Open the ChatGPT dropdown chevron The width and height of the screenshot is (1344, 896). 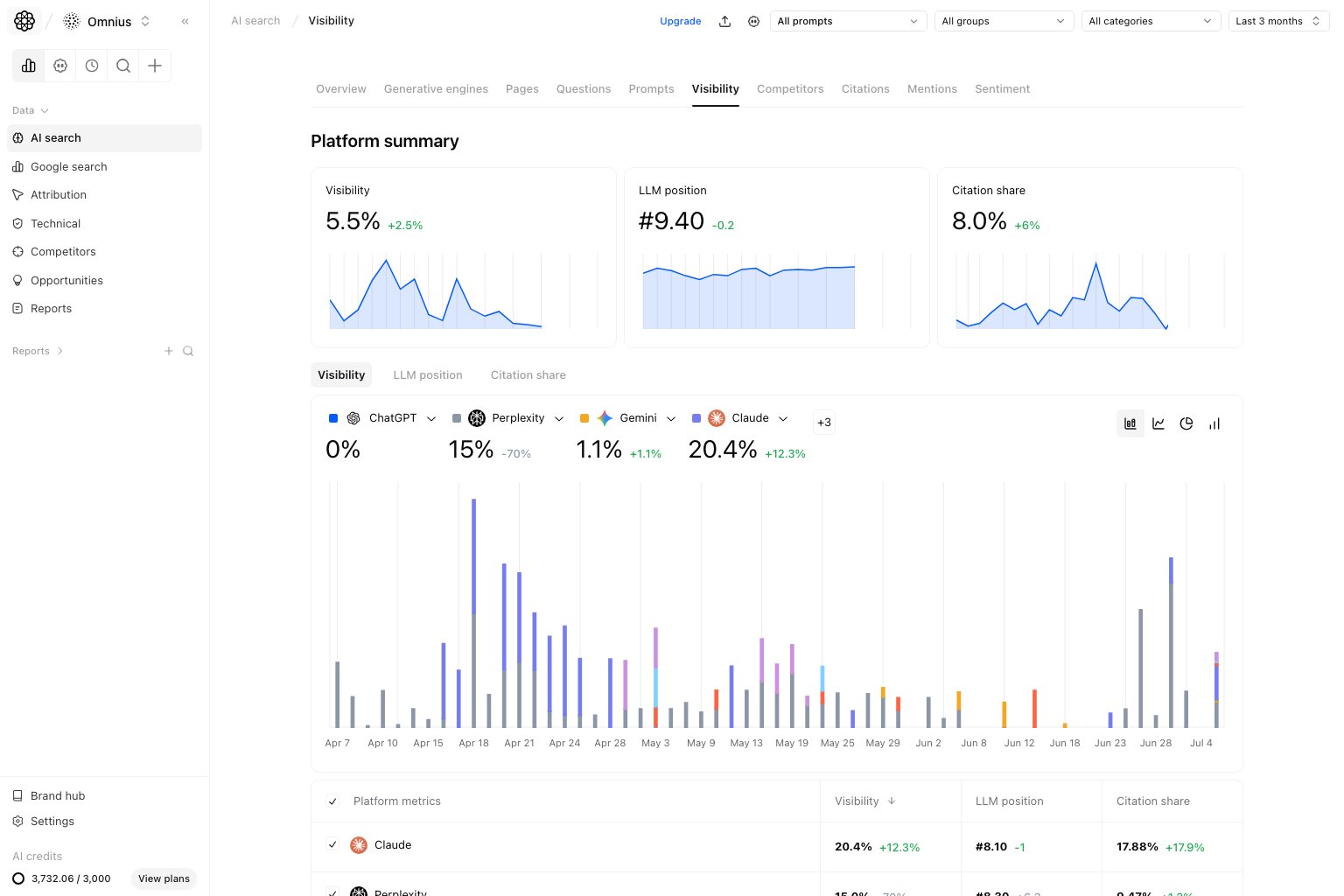coord(431,419)
